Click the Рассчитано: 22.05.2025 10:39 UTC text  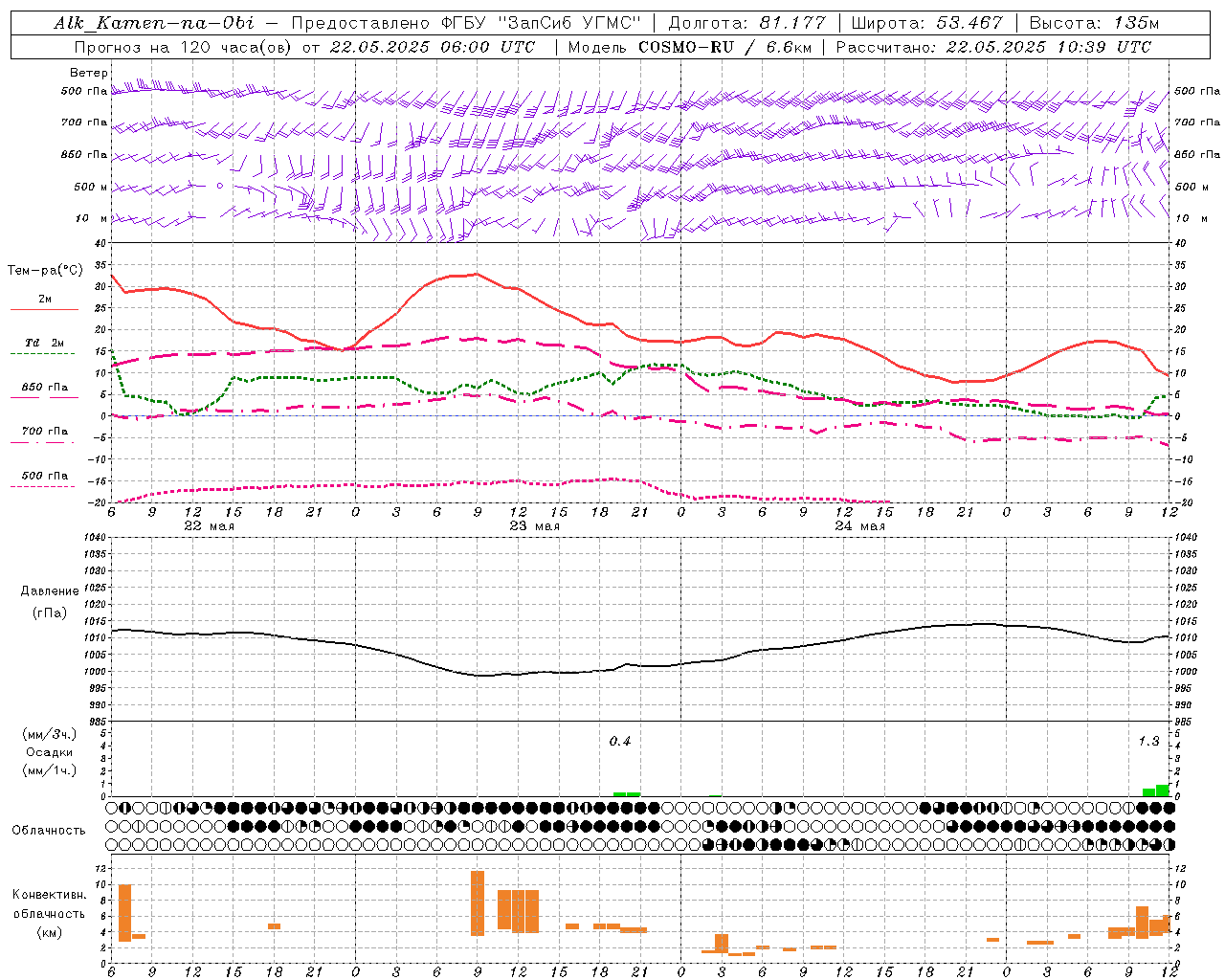tap(993, 47)
